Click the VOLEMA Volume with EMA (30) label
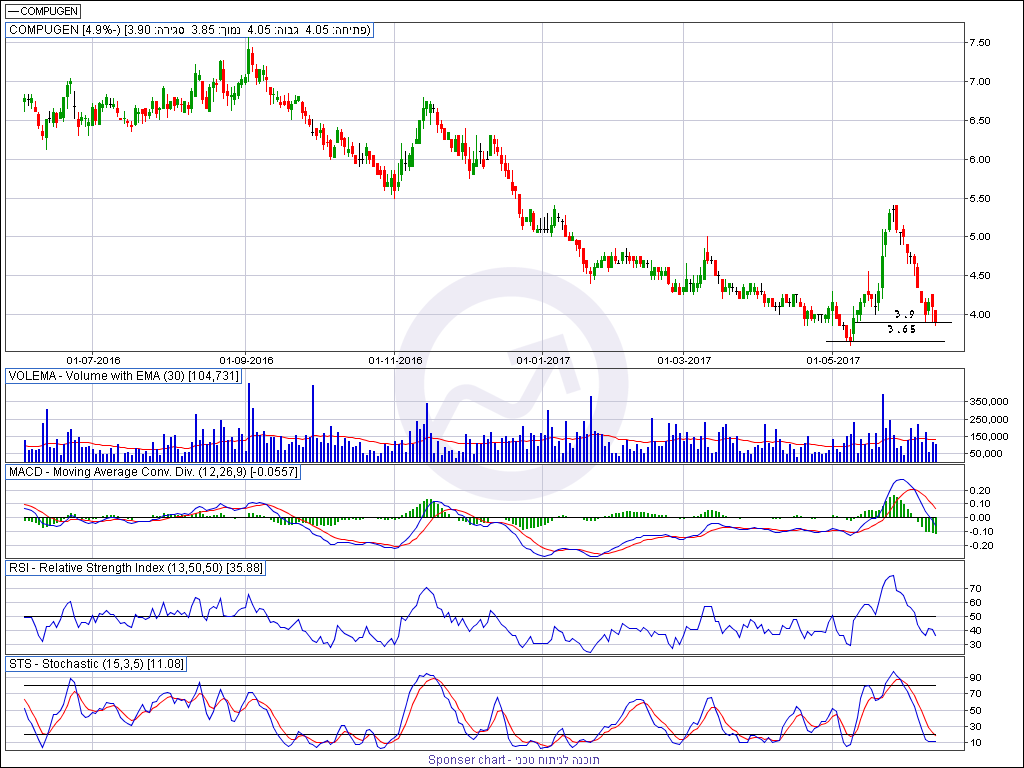This screenshot has width=1024, height=768. tap(124, 376)
